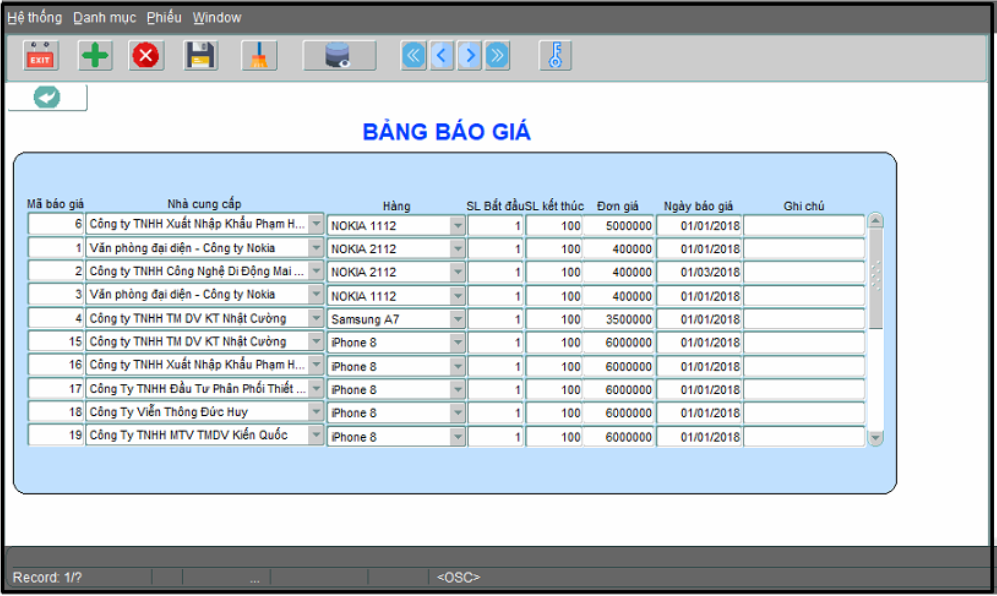Click end quantity field for quote 18
The height and width of the screenshot is (596, 997).
(x=554, y=413)
